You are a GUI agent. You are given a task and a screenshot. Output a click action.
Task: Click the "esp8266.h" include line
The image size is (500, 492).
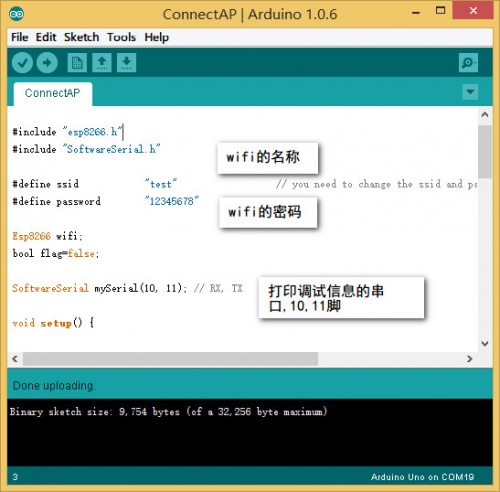click(67, 132)
